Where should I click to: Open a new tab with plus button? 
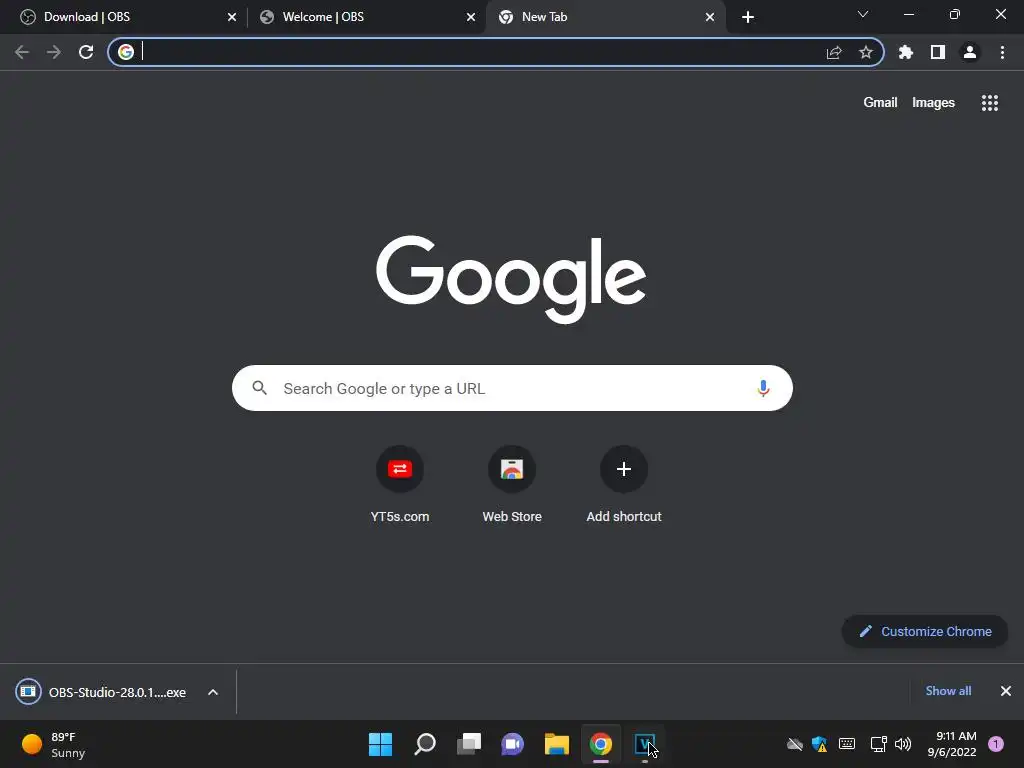pos(748,17)
